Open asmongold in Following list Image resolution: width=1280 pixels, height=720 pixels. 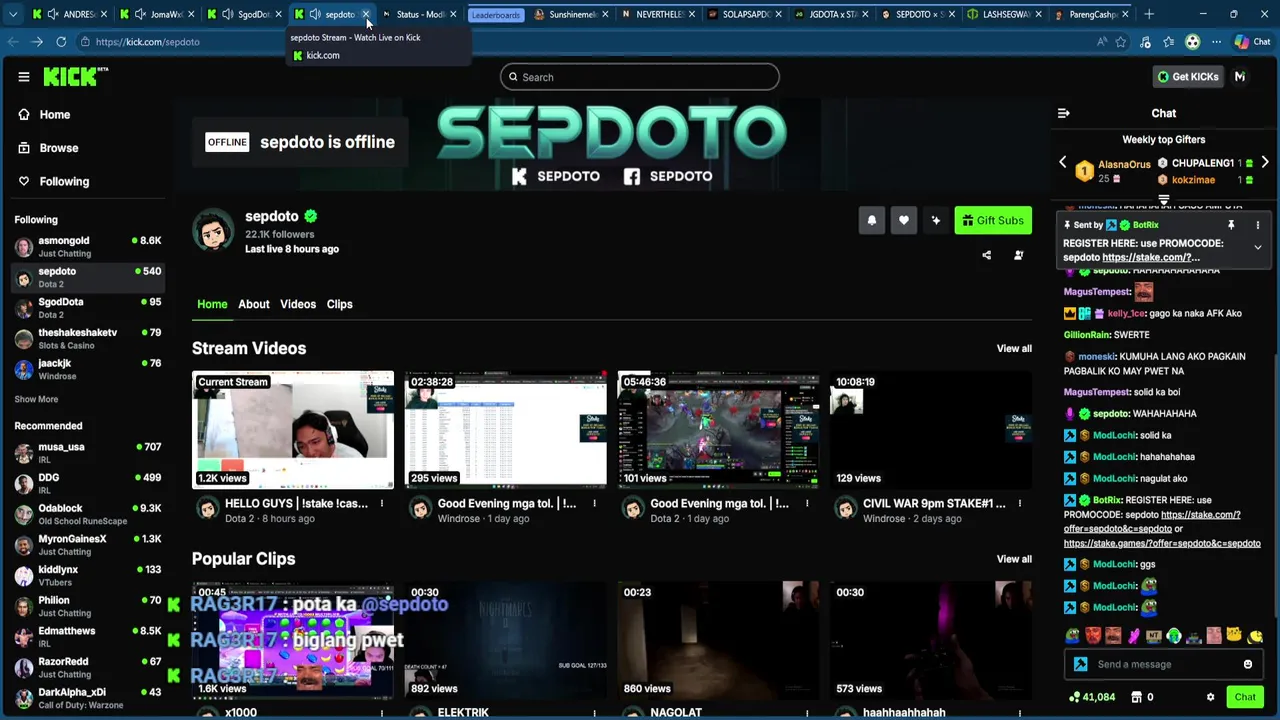coord(87,246)
